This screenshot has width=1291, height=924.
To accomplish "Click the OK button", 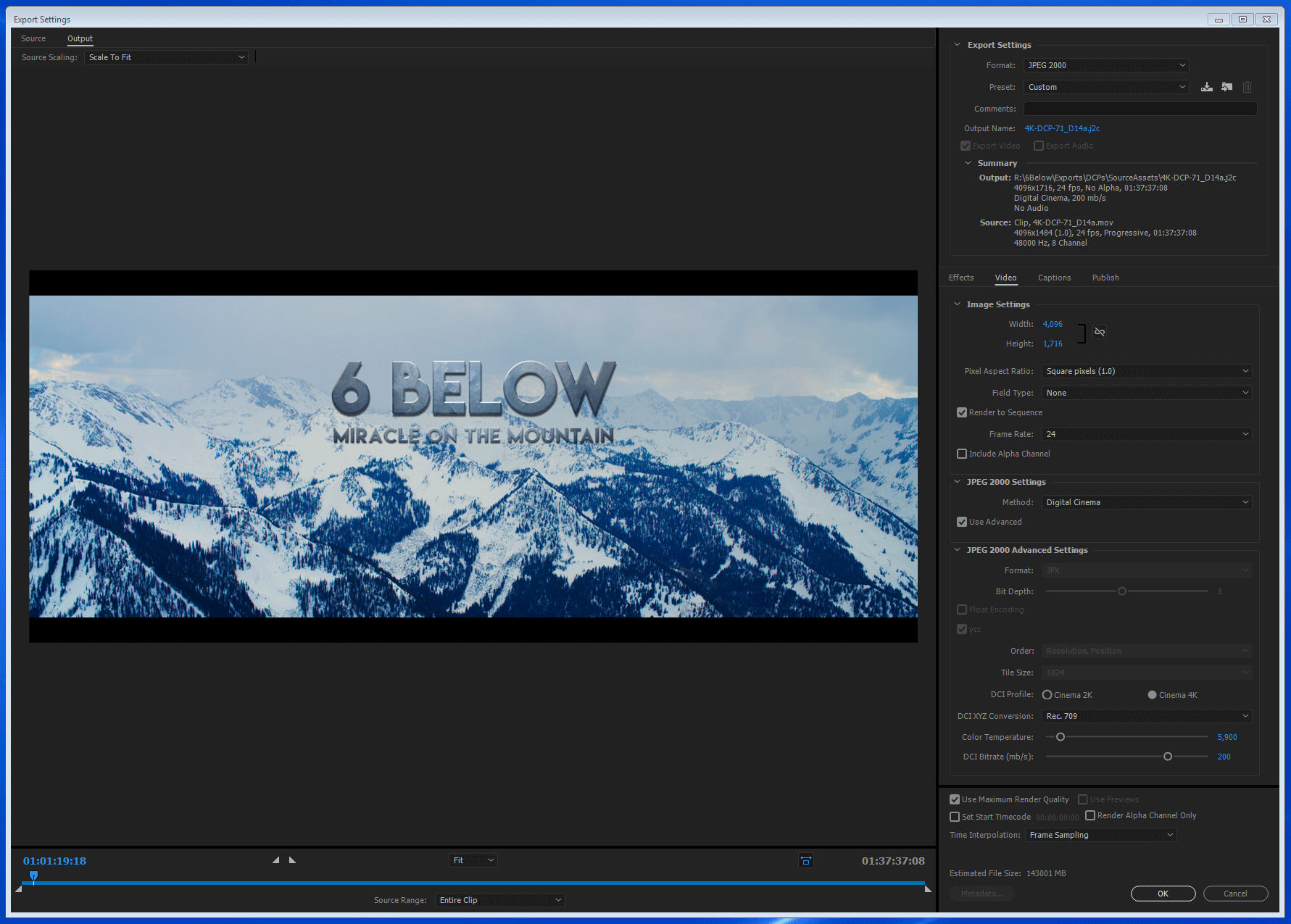I will (1163, 894).
